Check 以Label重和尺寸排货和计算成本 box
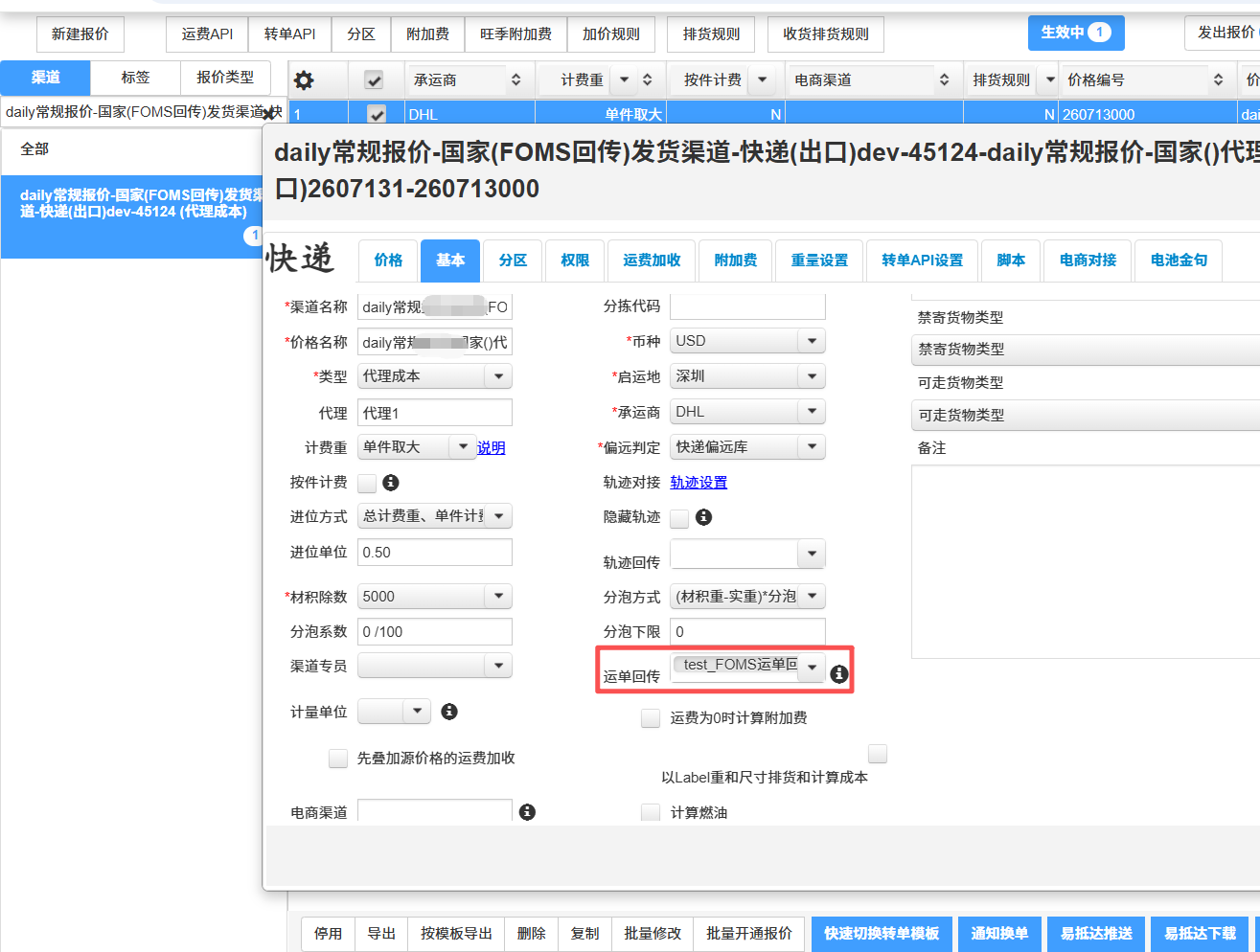The height and width of the screenshot is (952, 1260). tap(878, 754)
